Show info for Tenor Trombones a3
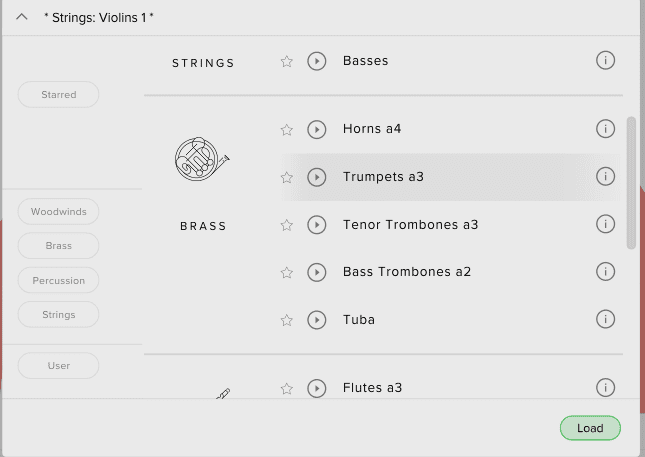Image resolution: width=645 pixels, height=457 pixels. point(605,224)
